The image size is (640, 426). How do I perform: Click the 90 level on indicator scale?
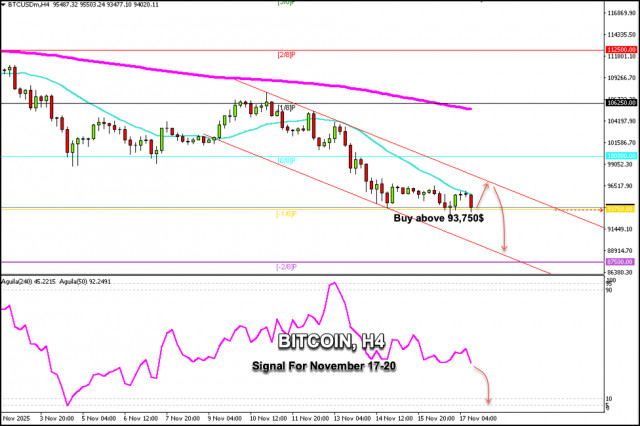[609, 290]
